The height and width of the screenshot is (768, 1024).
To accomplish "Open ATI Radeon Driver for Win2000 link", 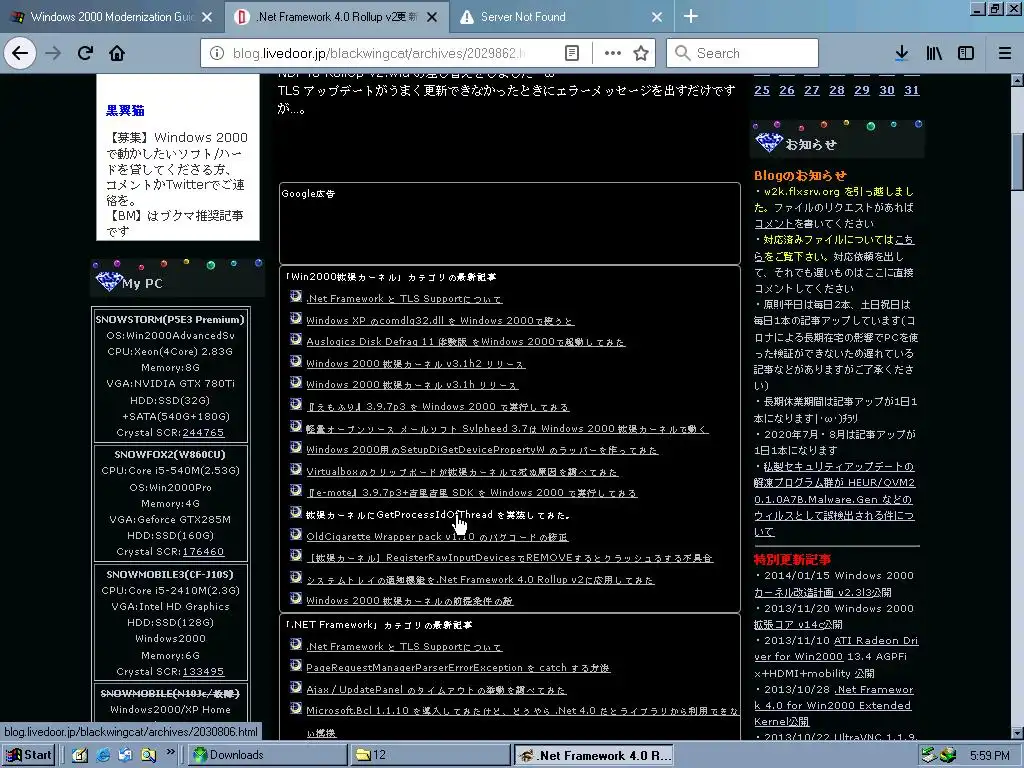I will point(836,648).
